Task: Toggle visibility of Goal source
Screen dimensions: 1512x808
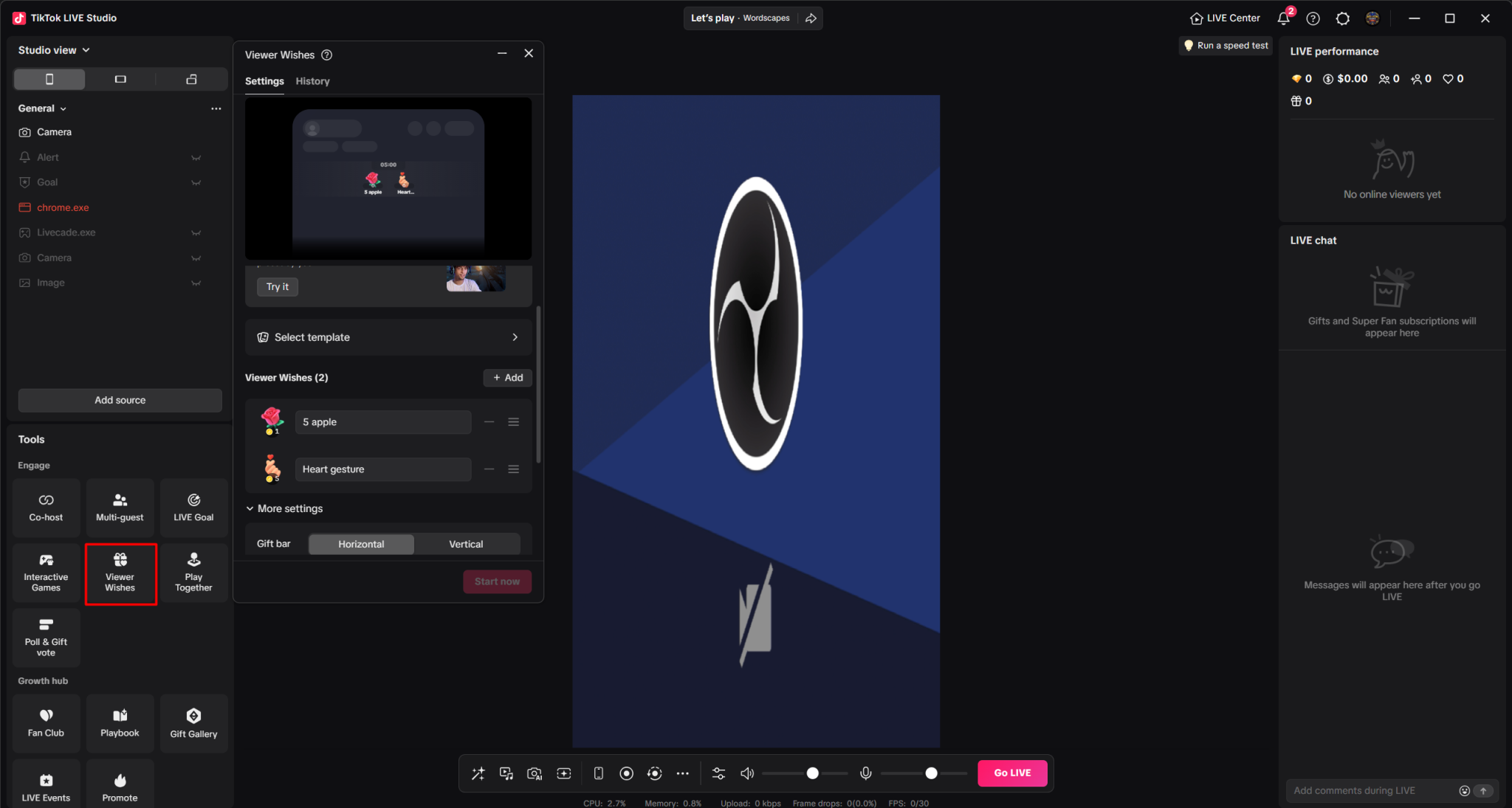Action: tap(196, 182)
